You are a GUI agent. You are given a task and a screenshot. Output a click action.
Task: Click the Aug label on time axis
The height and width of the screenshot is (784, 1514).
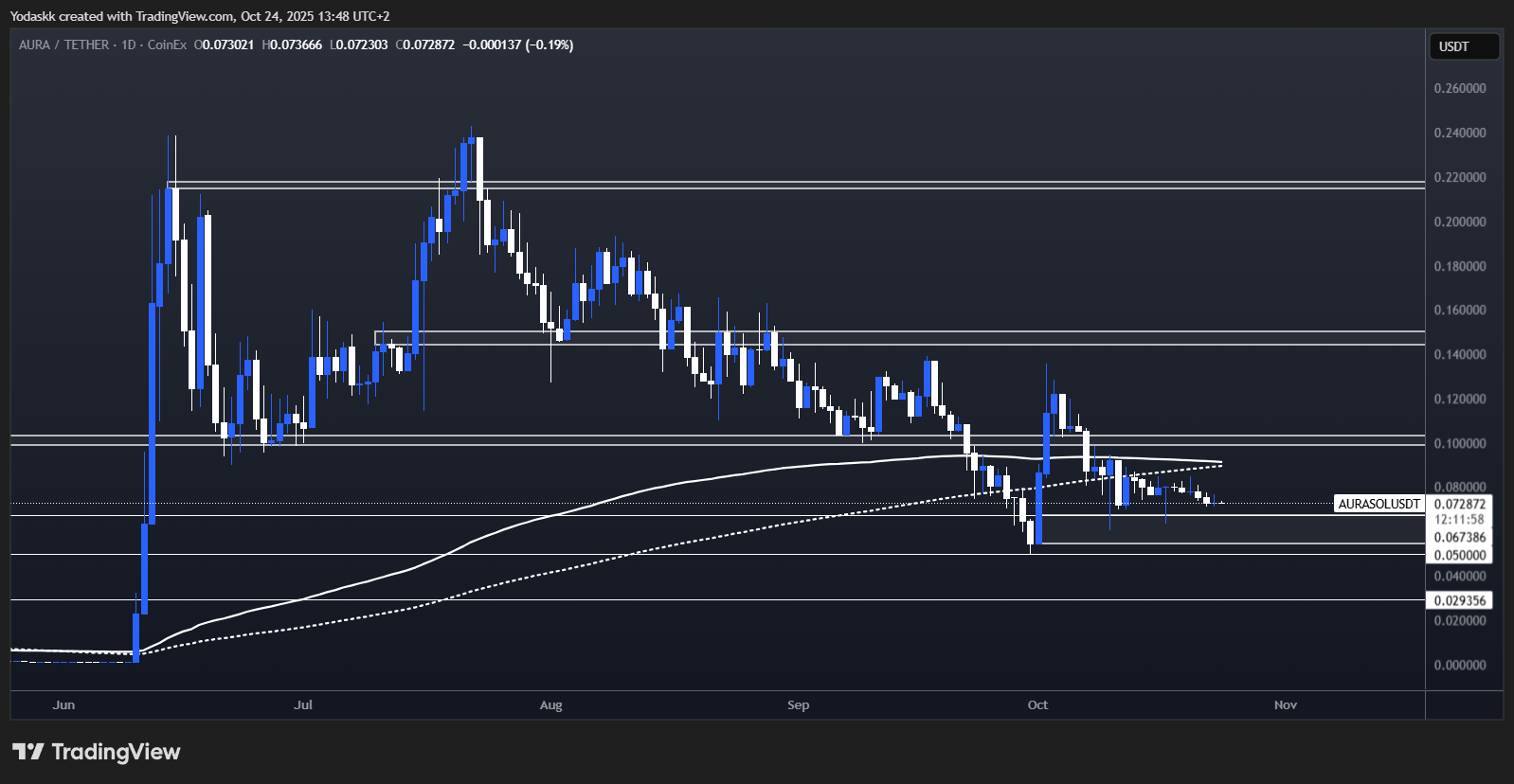(x=550, y=704)
